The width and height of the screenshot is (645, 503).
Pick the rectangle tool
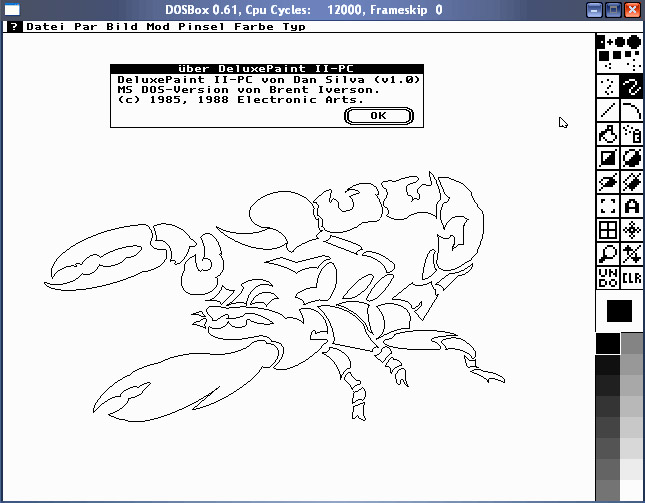[x=608, y=158]
